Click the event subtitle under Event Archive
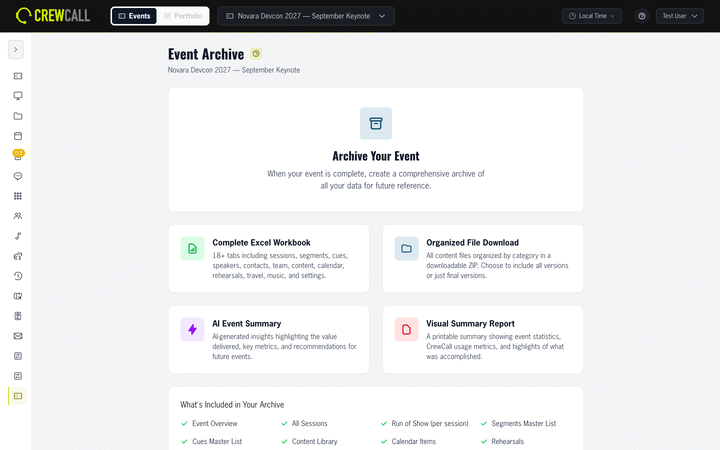The width and height of the screenshot is (720, 450). tap(234, 70)
